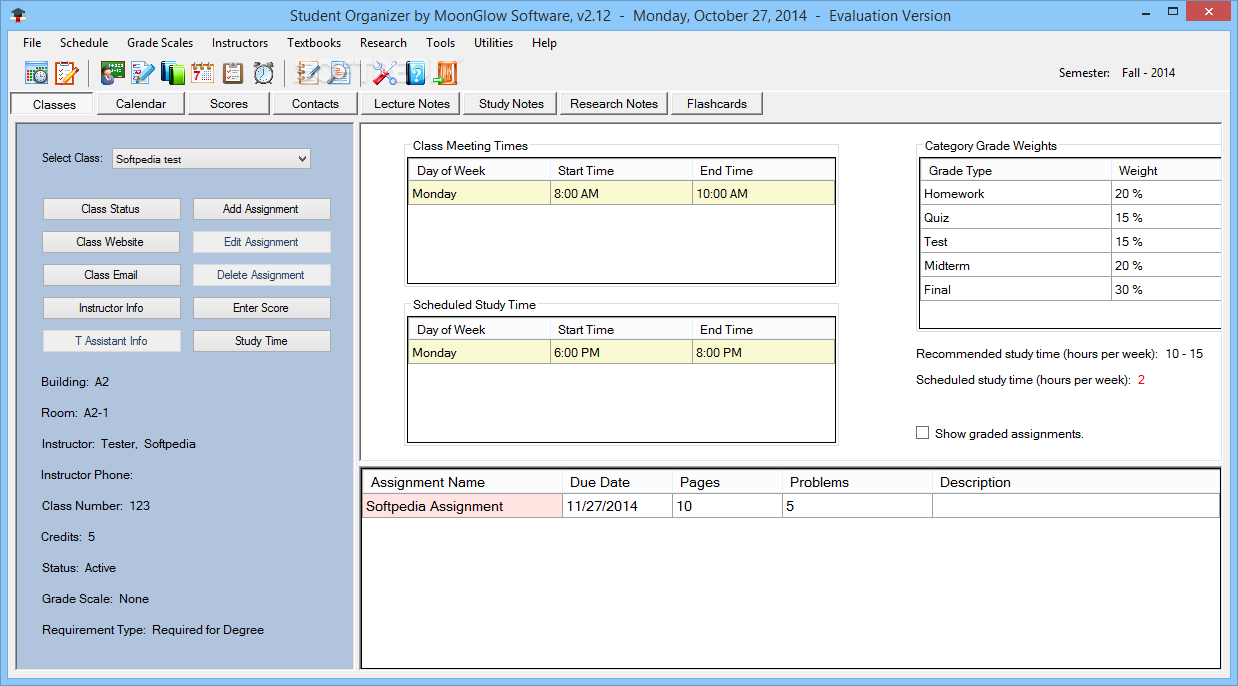
Task: Click the 30 % weight cell
Action: 1166,290
